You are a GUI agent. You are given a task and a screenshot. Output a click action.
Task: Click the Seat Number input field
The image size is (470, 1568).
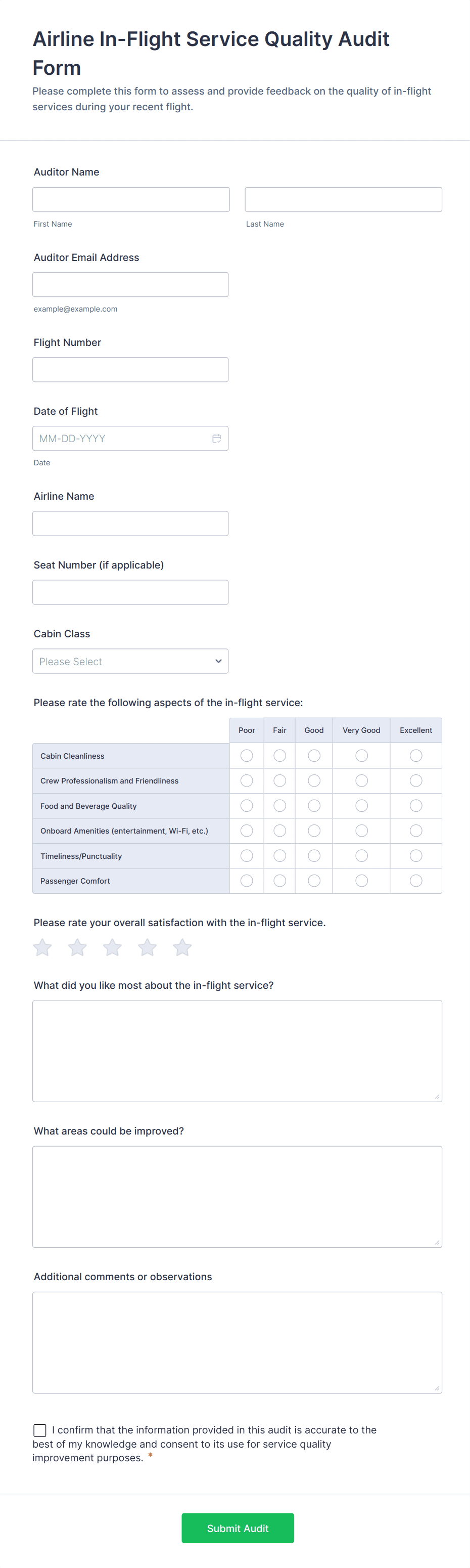[x=130, y=592]
